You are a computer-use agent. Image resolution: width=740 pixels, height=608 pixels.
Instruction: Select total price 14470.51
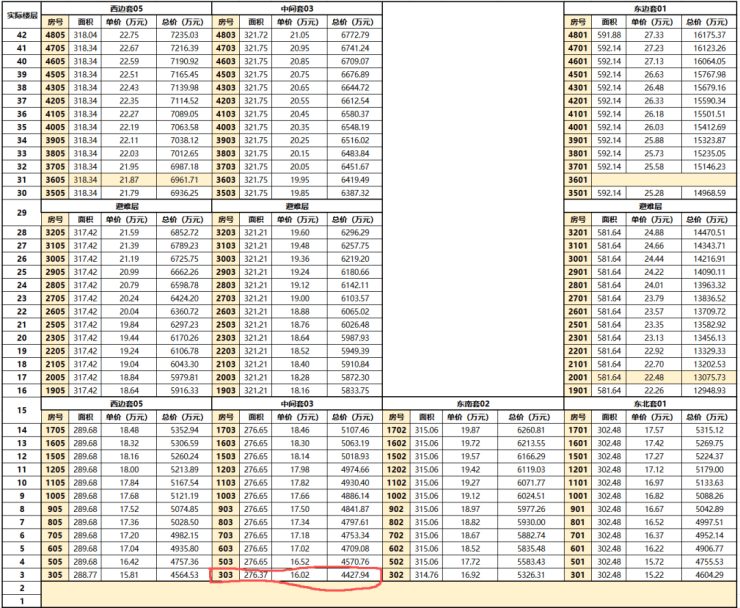(x=709, y=232)
